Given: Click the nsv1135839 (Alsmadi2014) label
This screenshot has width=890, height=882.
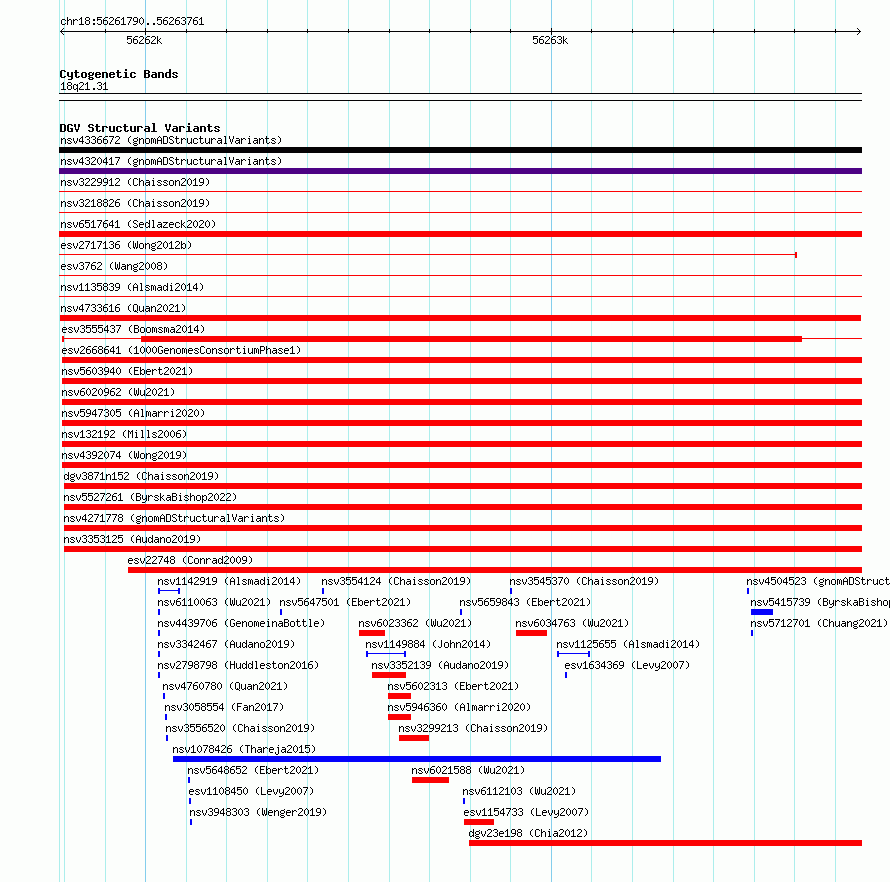Looking at the screenshot, I should click(x=132, y=287).
